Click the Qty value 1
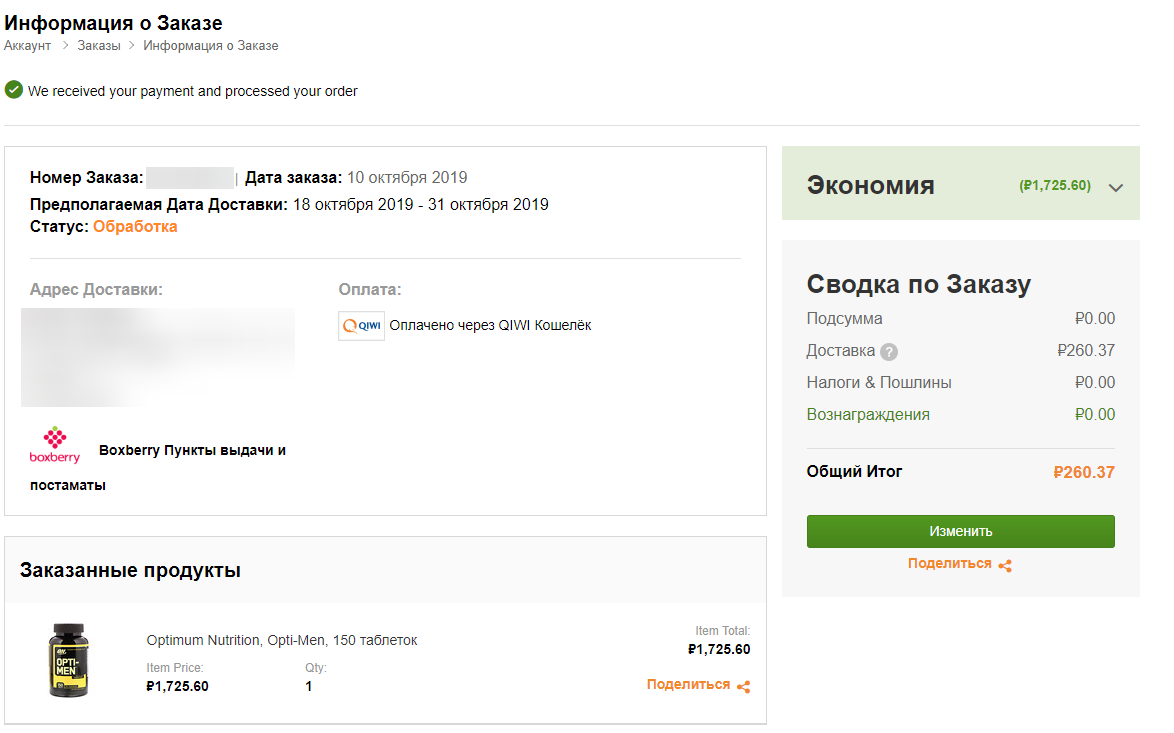The image size is (1174, 733). click(x=308, y=686)
